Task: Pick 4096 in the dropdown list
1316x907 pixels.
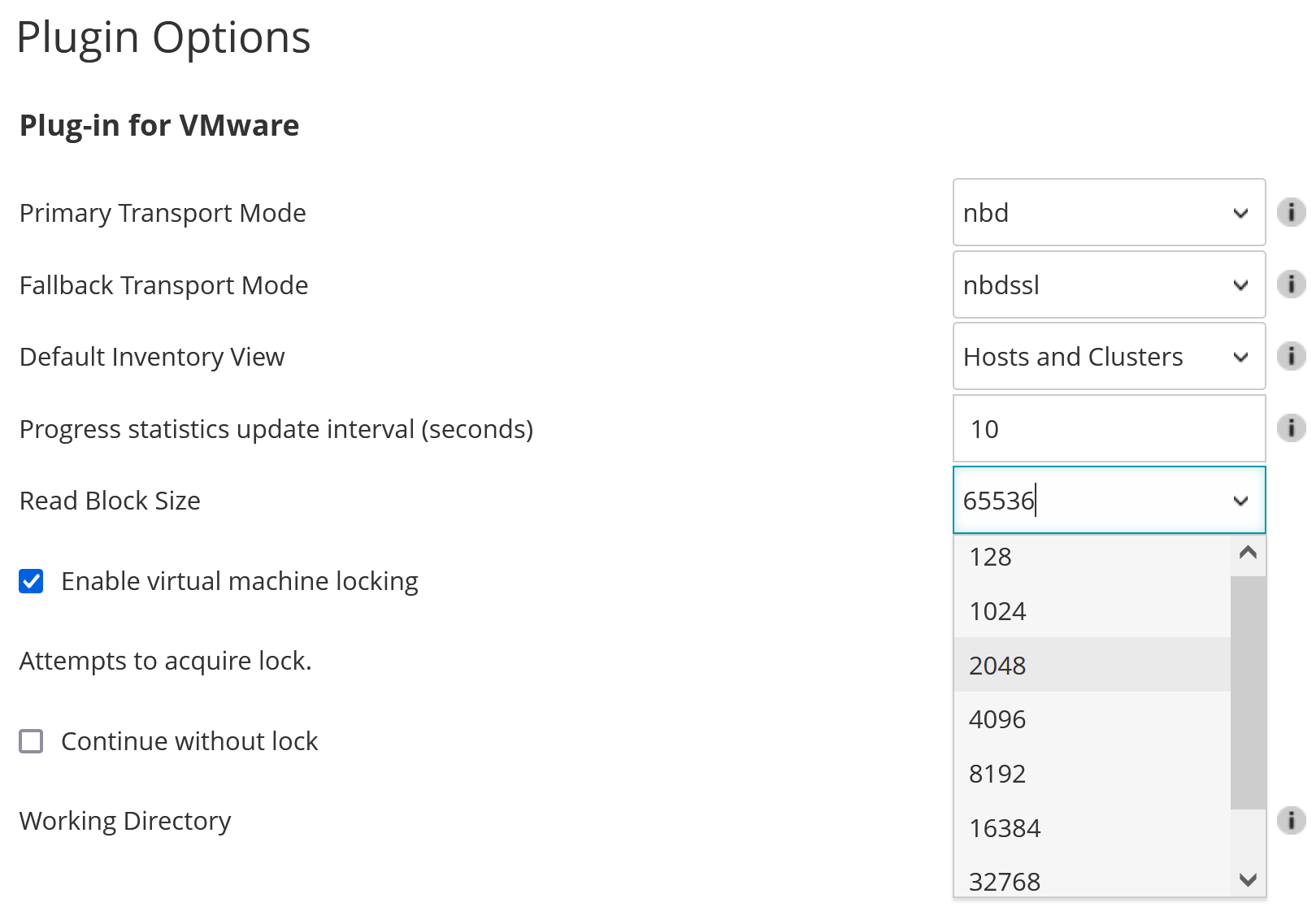Action: tap(1092, 719)
